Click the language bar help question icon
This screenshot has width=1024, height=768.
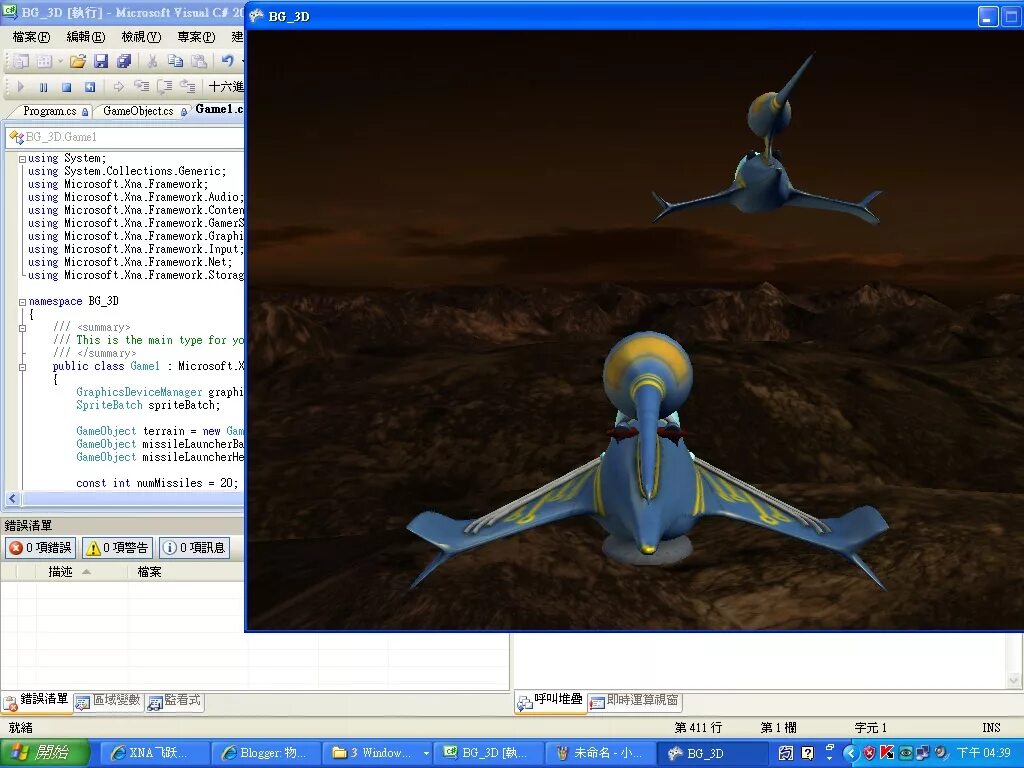(x=808, y=754)
